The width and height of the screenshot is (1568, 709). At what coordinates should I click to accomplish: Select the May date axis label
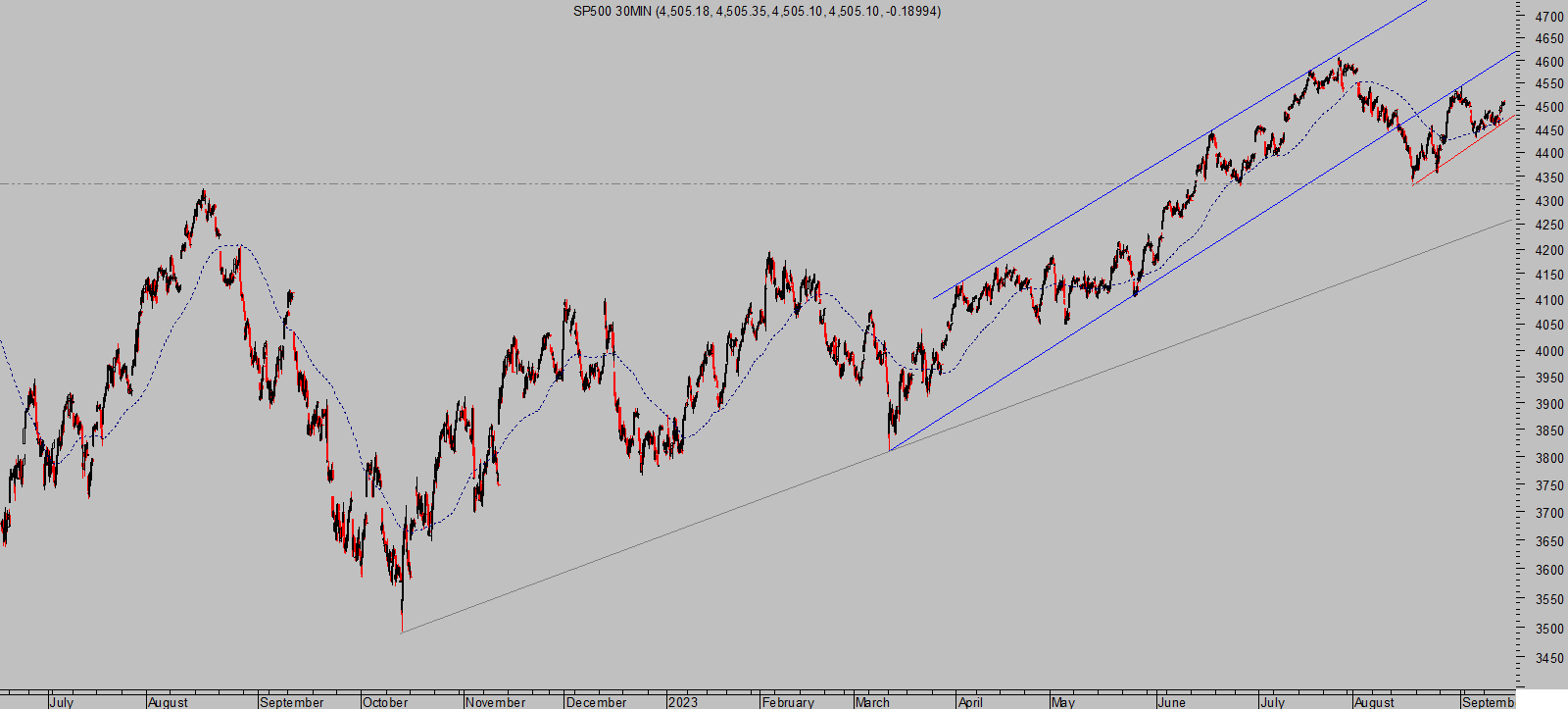(x=1063, y=702)
